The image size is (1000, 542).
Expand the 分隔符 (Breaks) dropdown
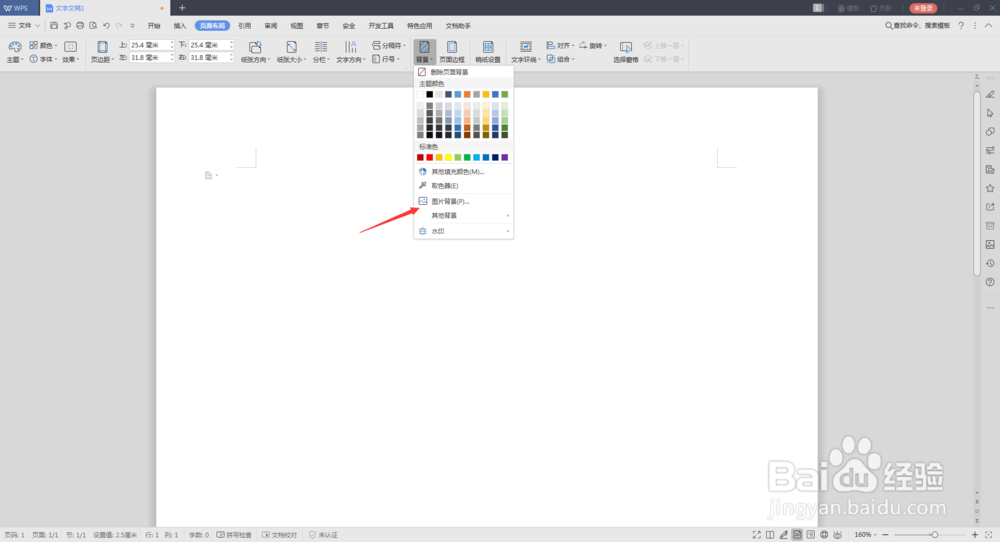pyautogui.click(x=389, y=45)
